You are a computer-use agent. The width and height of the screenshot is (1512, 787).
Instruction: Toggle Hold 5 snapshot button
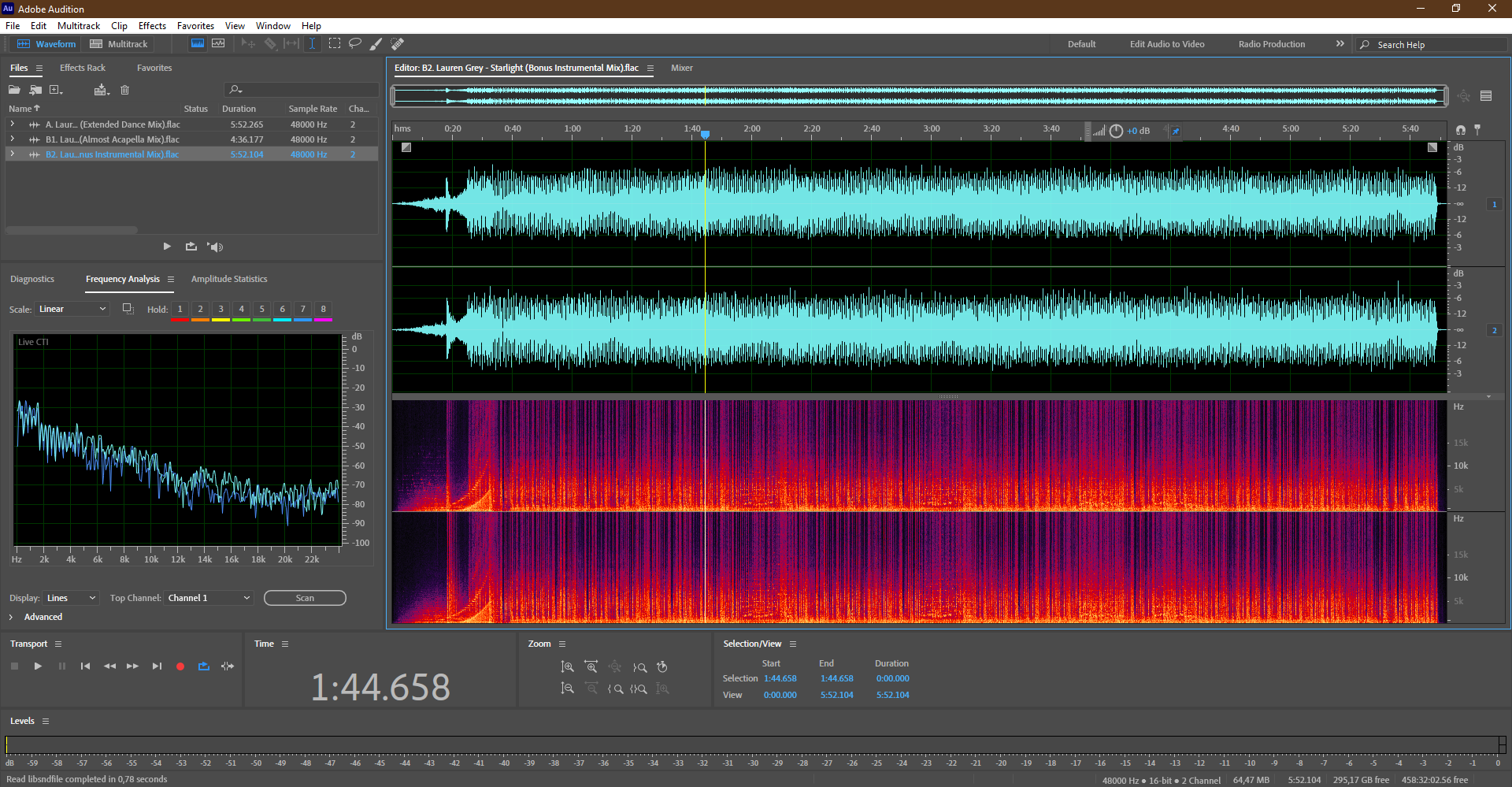(x=262, y=310)
